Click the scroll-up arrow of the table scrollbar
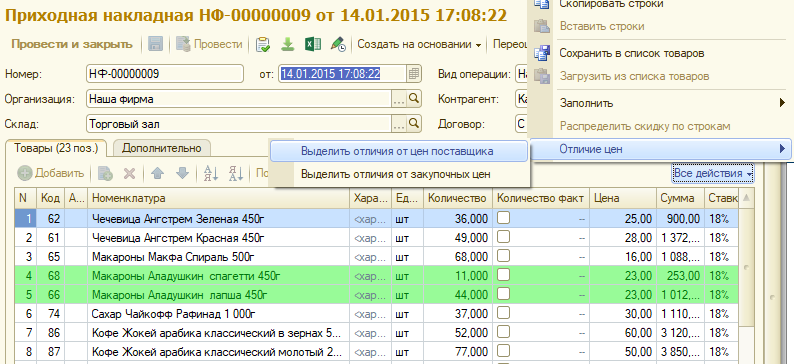794x364 pixels. [745, 198]
